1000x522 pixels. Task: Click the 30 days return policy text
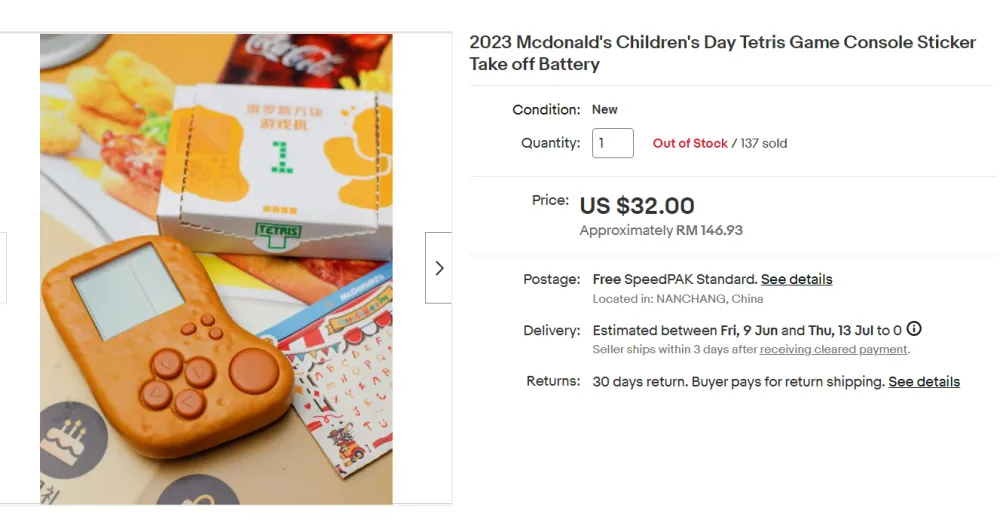point(738,381)
